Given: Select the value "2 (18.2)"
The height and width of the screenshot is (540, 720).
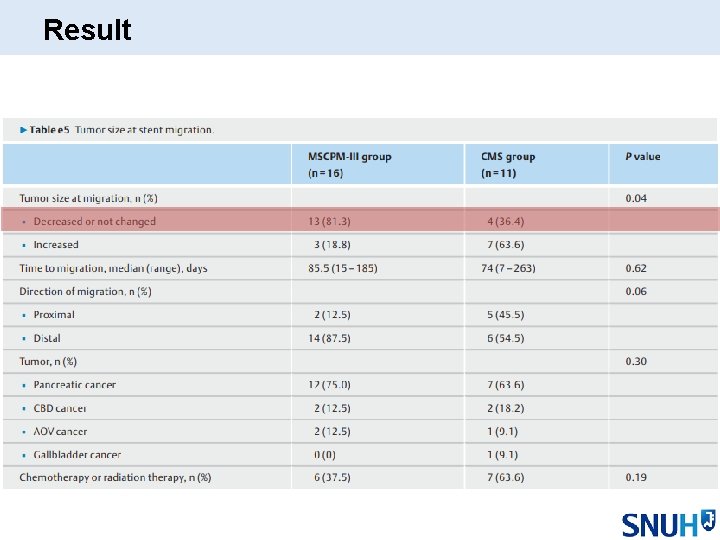Looking at the screenshot, I should pyautogui.click(x=506, y=408).
